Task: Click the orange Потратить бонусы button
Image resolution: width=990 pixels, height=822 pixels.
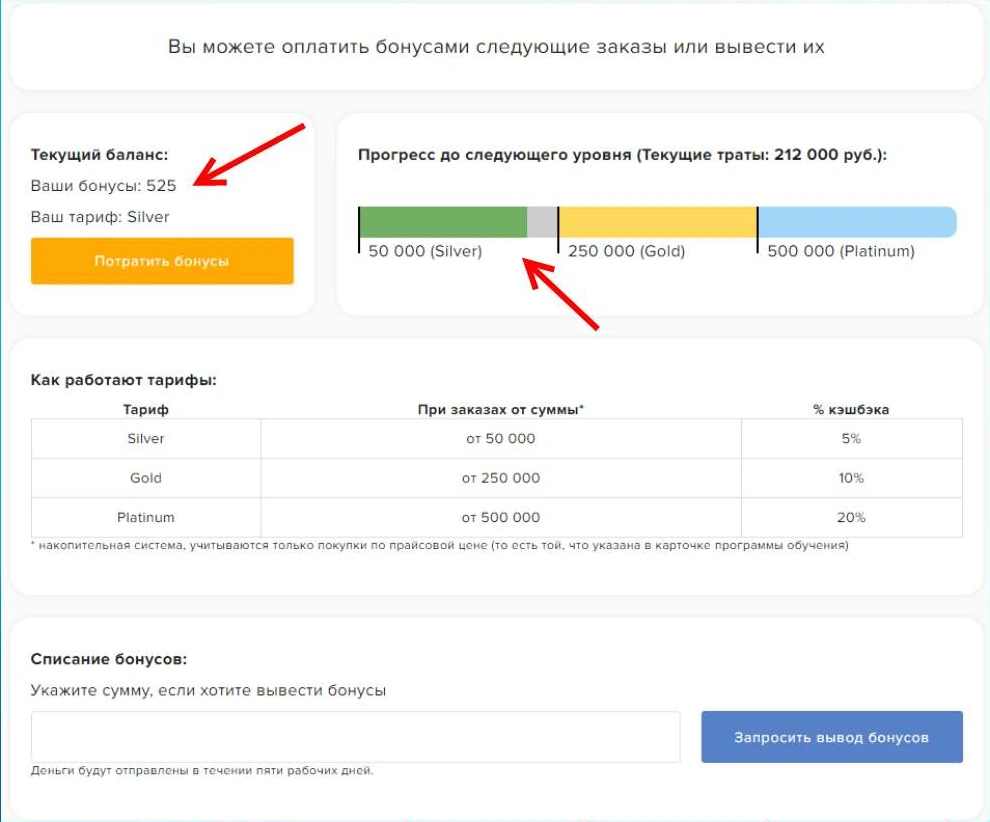Action: pyautogui.click(x=162, y=261)
